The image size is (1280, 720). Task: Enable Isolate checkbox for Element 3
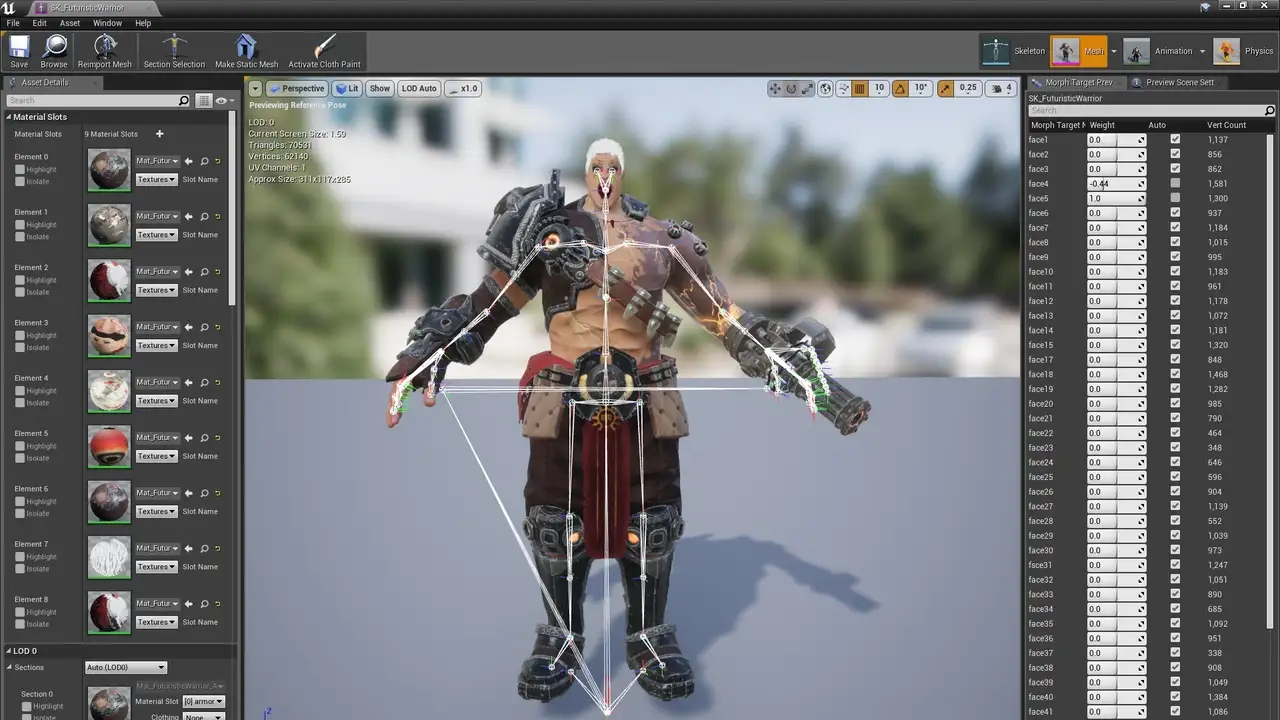[x=20, y=347]
